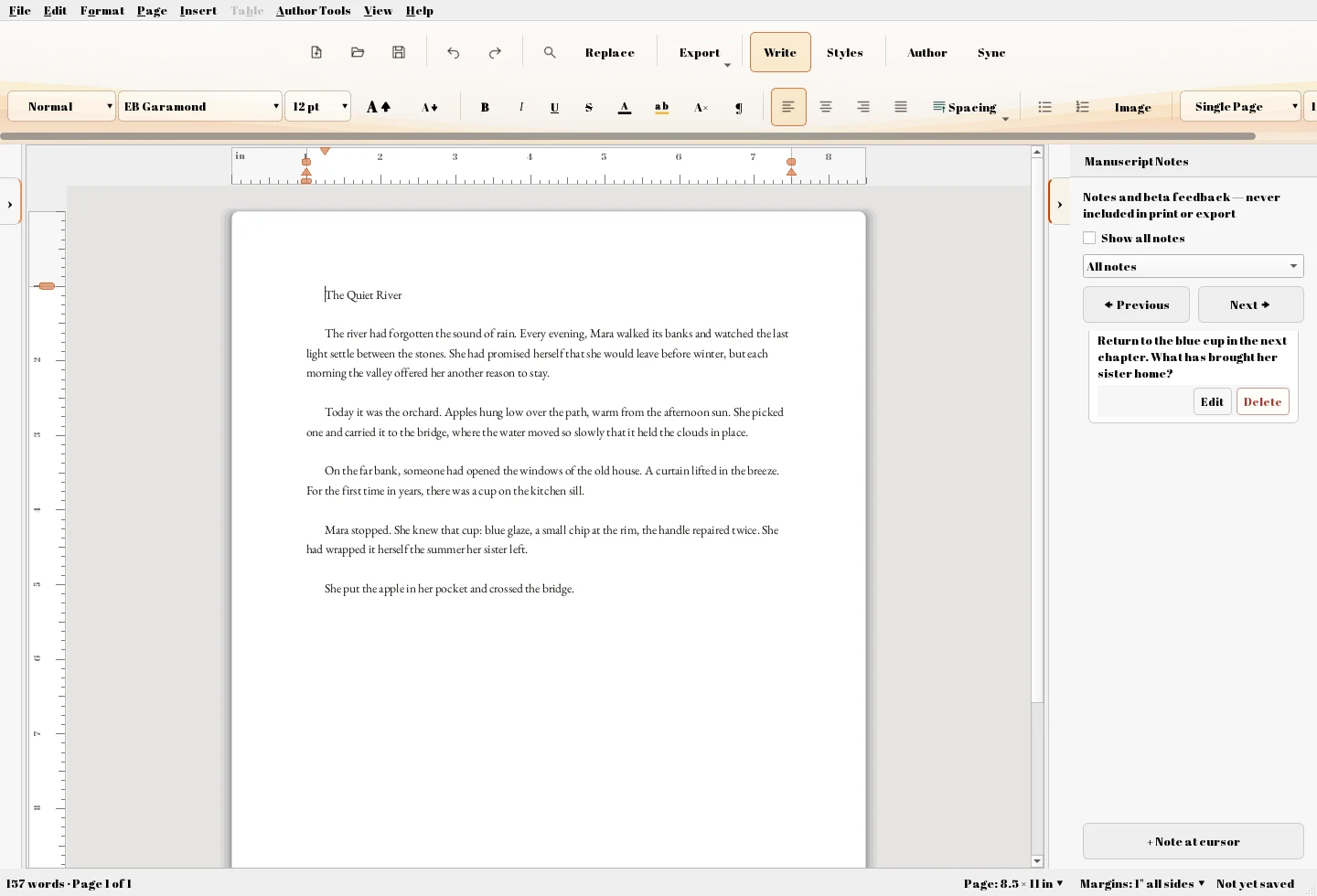Toggle Write mode button
The height and width of the screenshot is (896, 1317).
click(x=780, y=52)
